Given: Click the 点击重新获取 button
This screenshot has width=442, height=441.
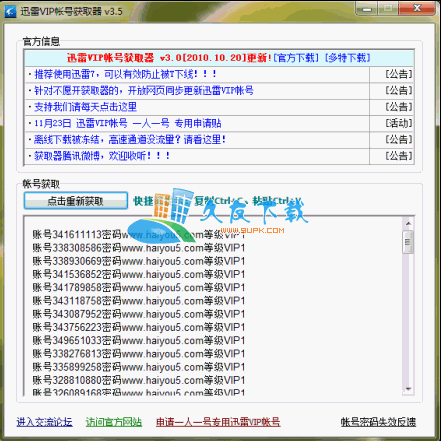Looking at the screenshot, I should (76, 201).
